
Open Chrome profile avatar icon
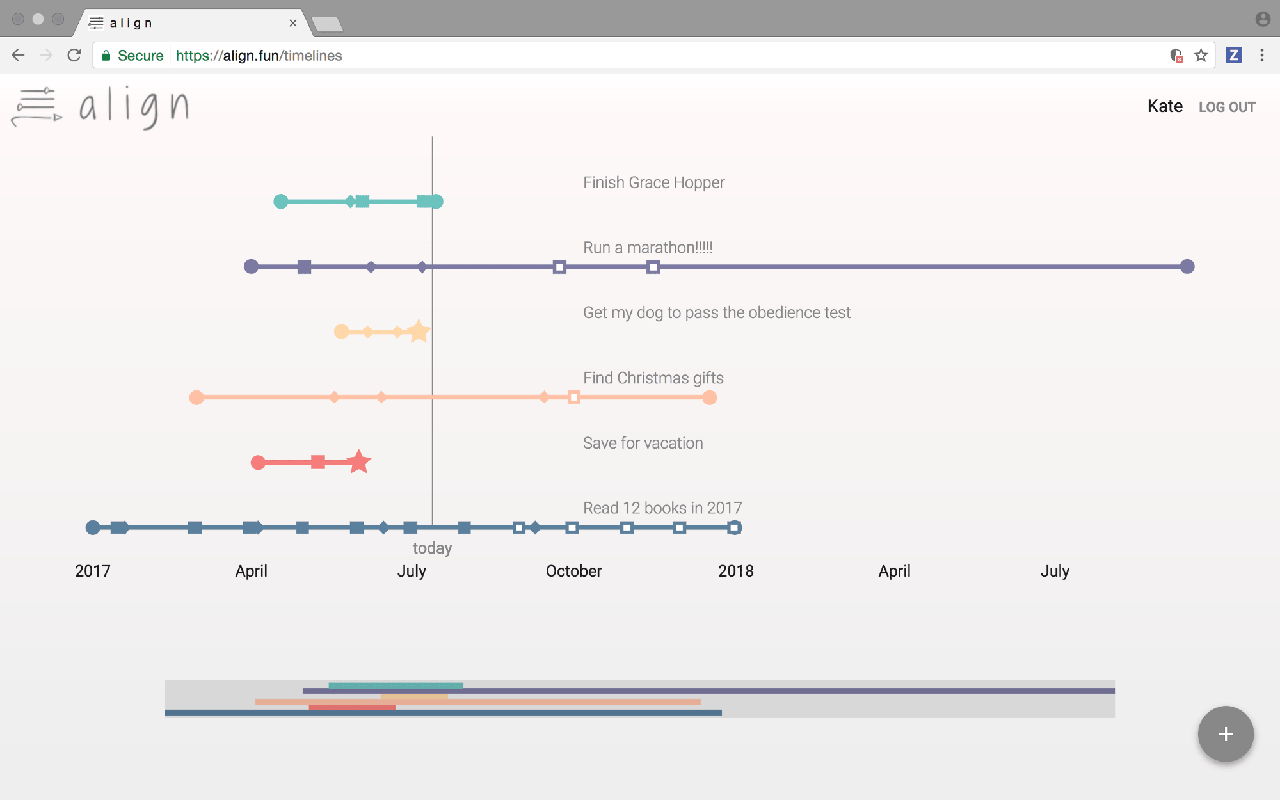1262,19
